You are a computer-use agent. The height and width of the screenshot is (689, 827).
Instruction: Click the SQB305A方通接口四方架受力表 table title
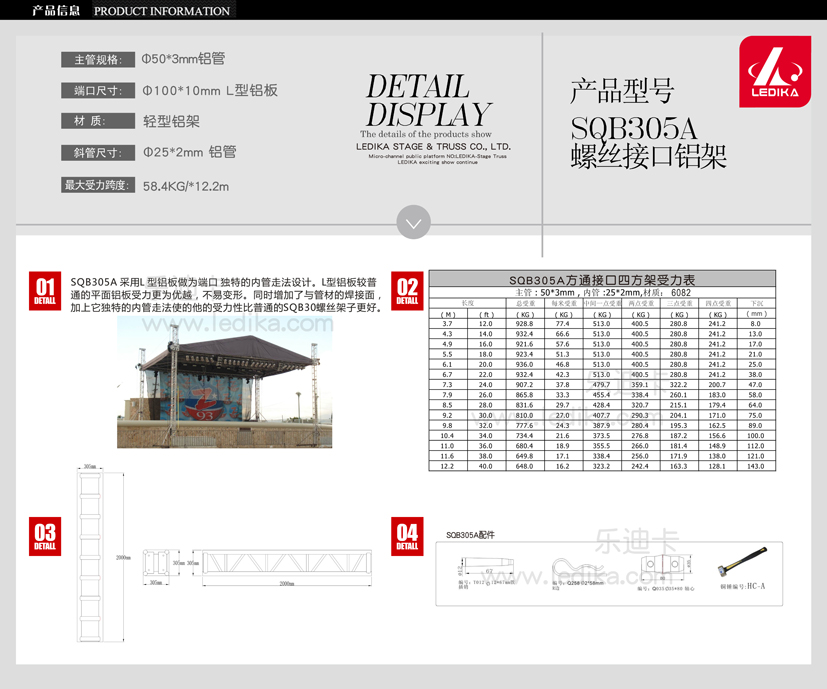pyautogui.click(x=602, y=280)
